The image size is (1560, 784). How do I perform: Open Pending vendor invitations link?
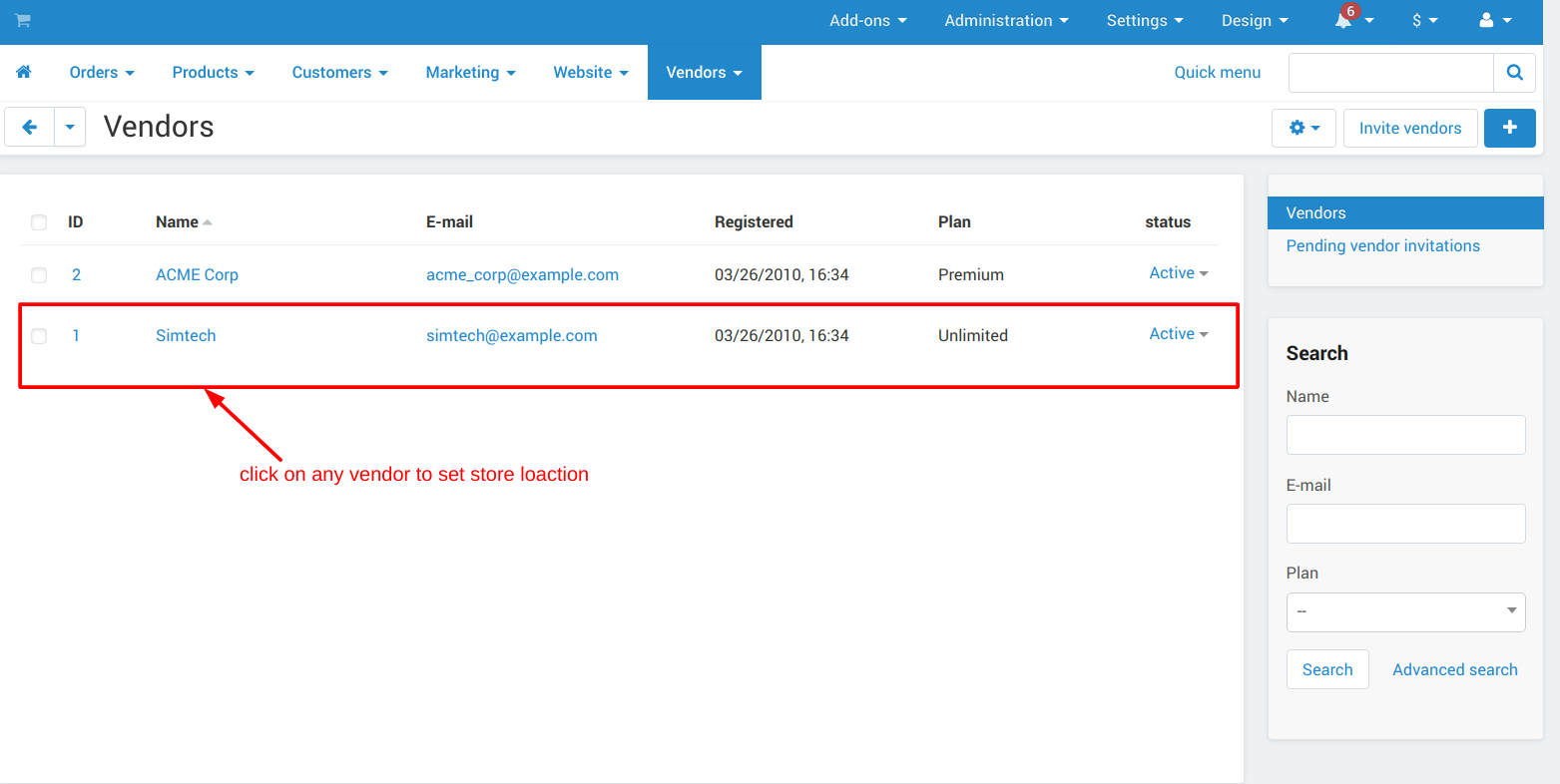pyautogui.click(x=1382, y=245)
